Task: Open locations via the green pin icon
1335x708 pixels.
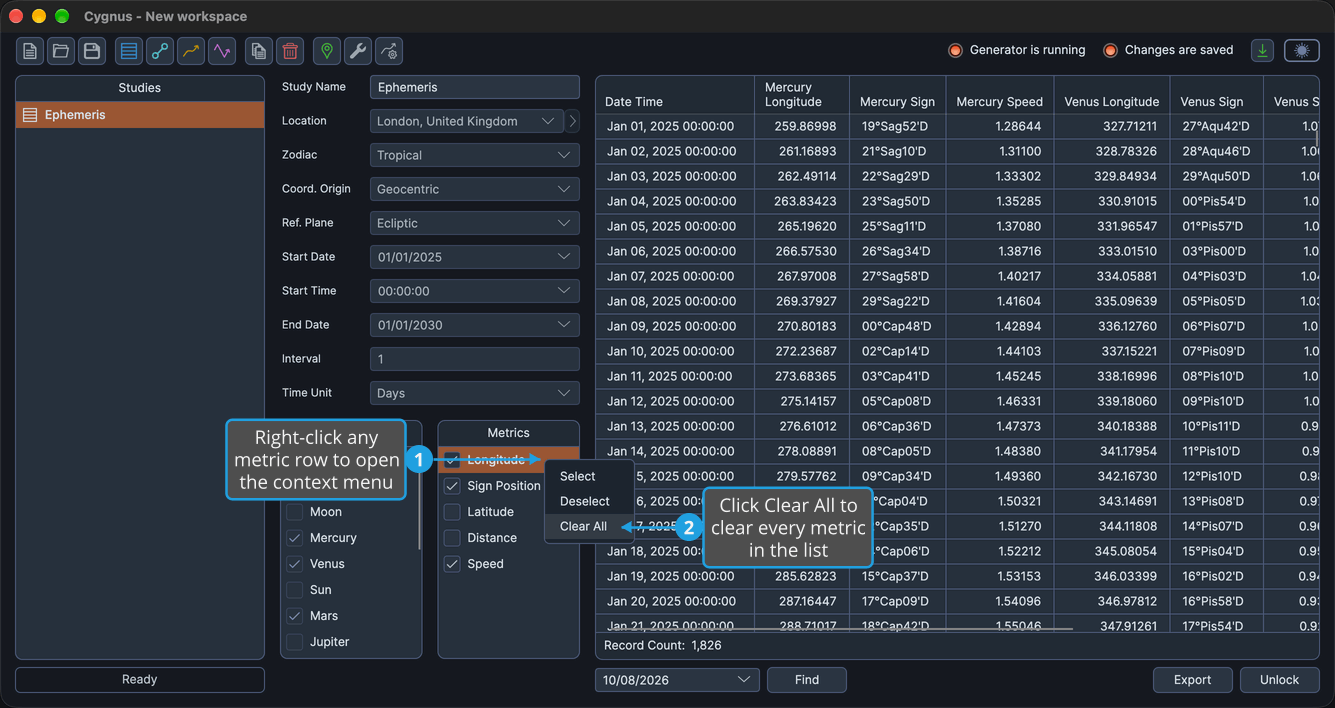Action: pos(327,51)
